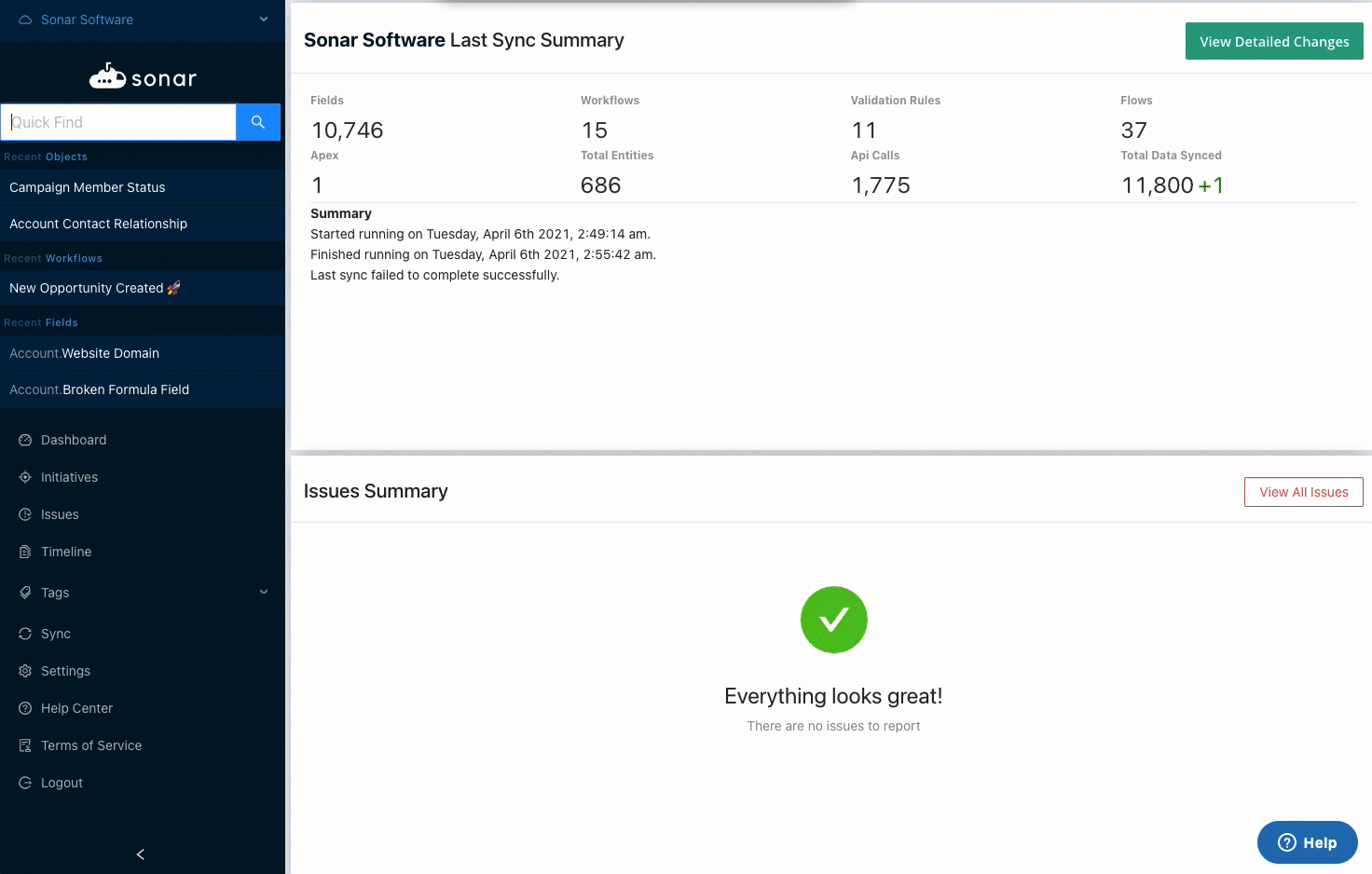Click the Total Data Synced value 11,800
1372x874 pixels.
1158,185
